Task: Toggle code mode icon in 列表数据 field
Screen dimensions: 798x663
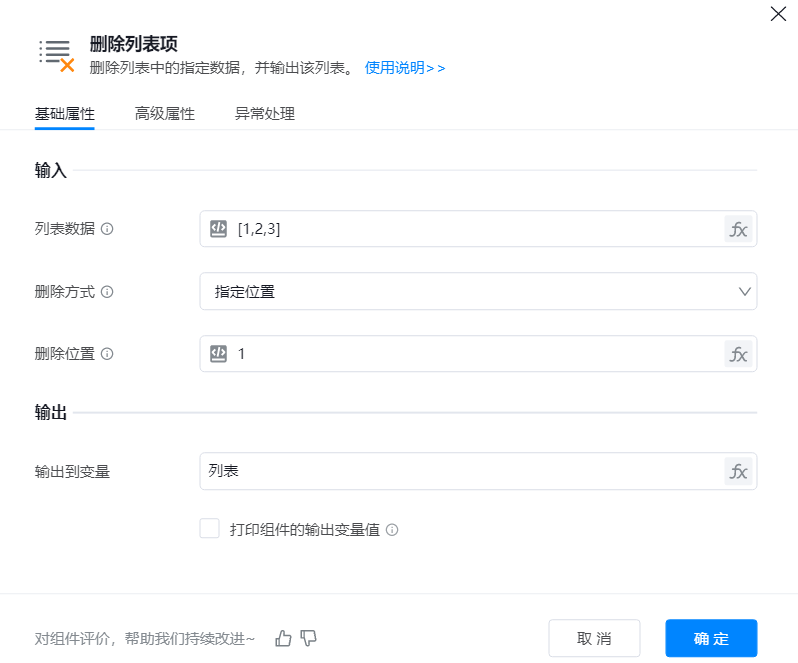Action: [x=219, y=229]
